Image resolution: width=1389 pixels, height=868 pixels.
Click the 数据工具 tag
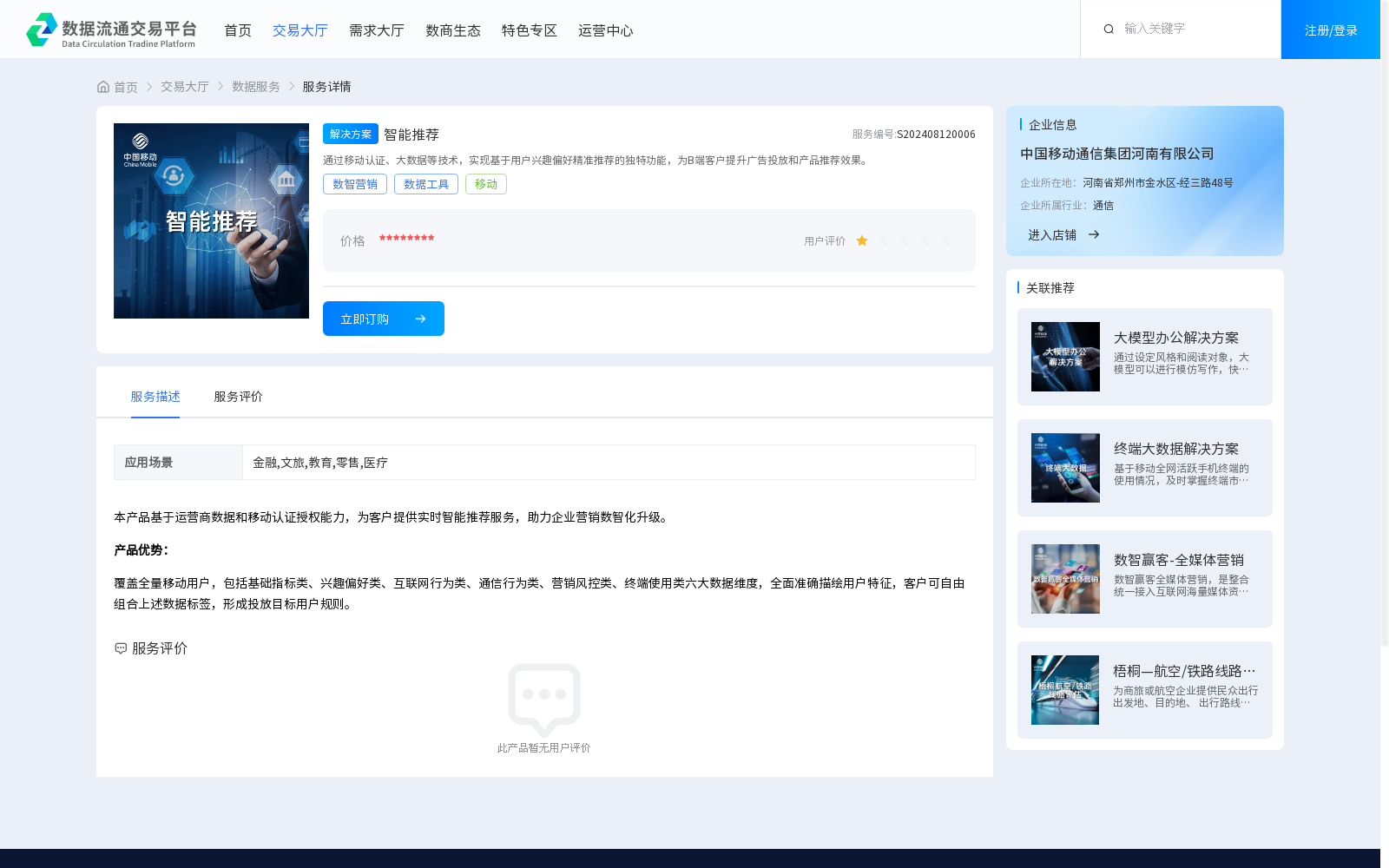point(426,184)
